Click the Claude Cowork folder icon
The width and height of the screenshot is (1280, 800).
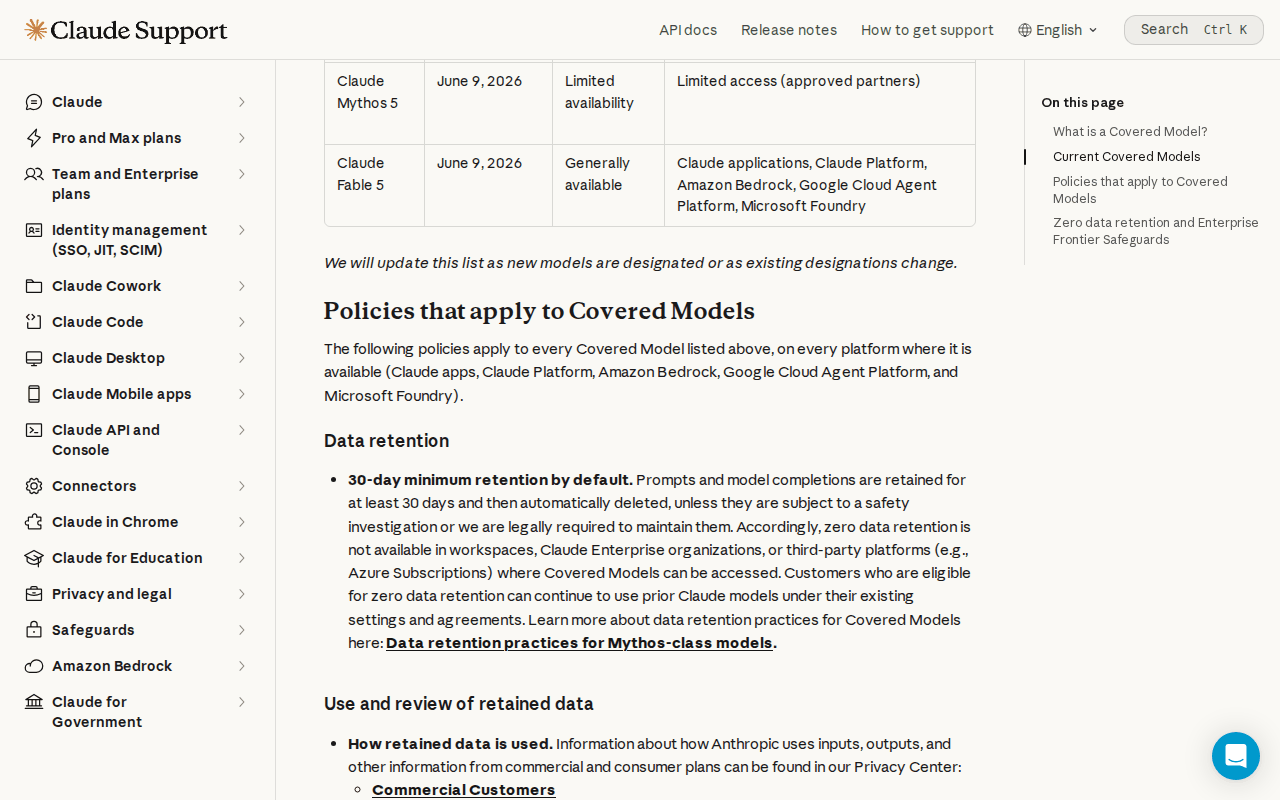point(34,286)
